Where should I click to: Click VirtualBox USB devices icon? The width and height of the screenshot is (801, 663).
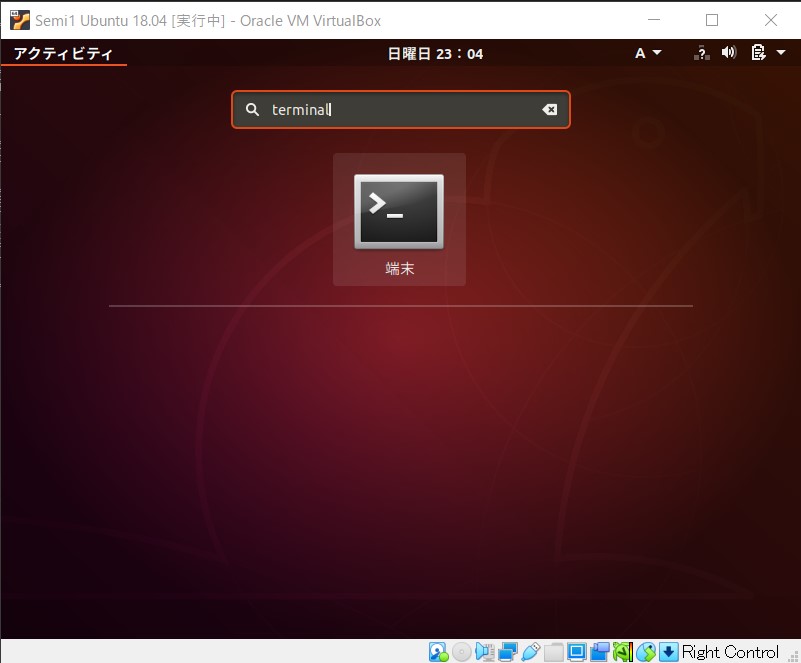(531, 652)
